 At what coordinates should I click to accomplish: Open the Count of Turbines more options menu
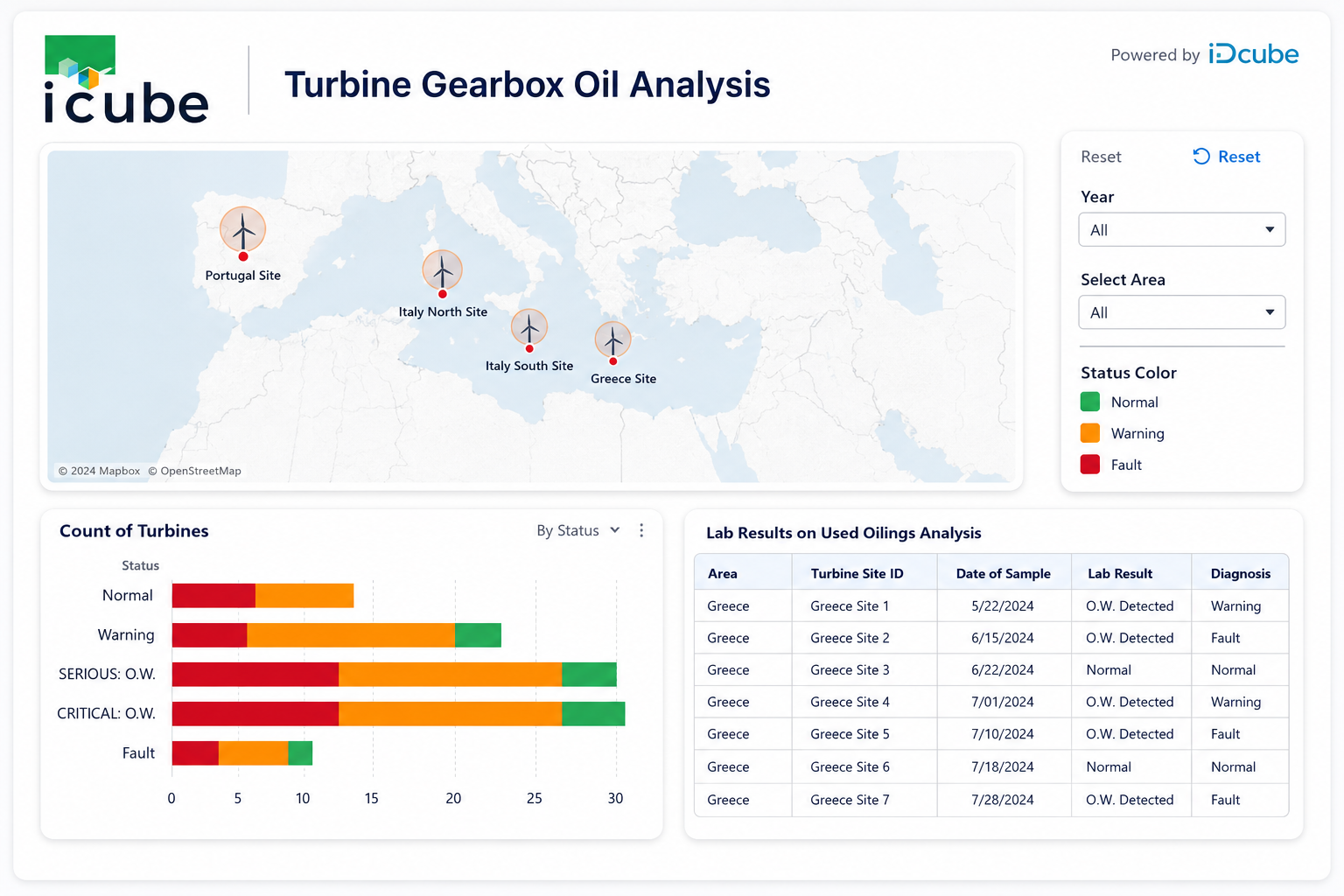(641, 530)
